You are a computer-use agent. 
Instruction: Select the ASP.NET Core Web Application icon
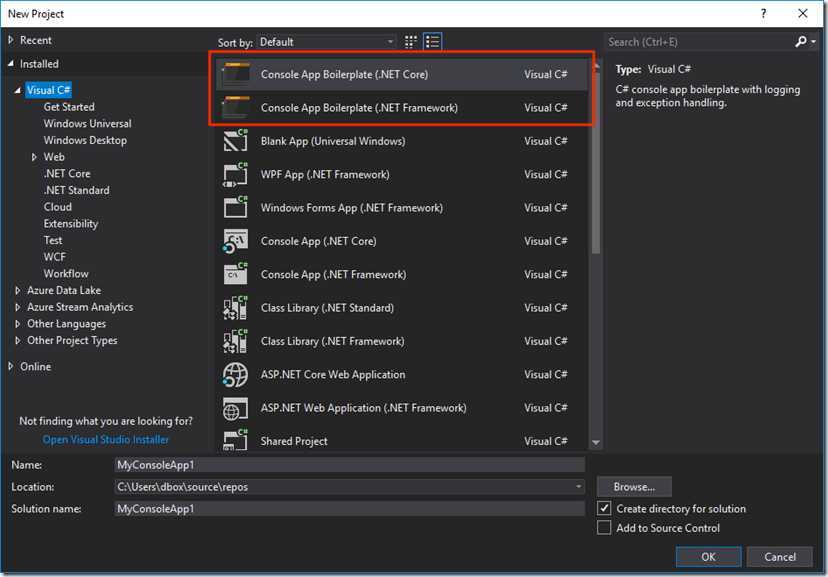(x=235, y=374)
